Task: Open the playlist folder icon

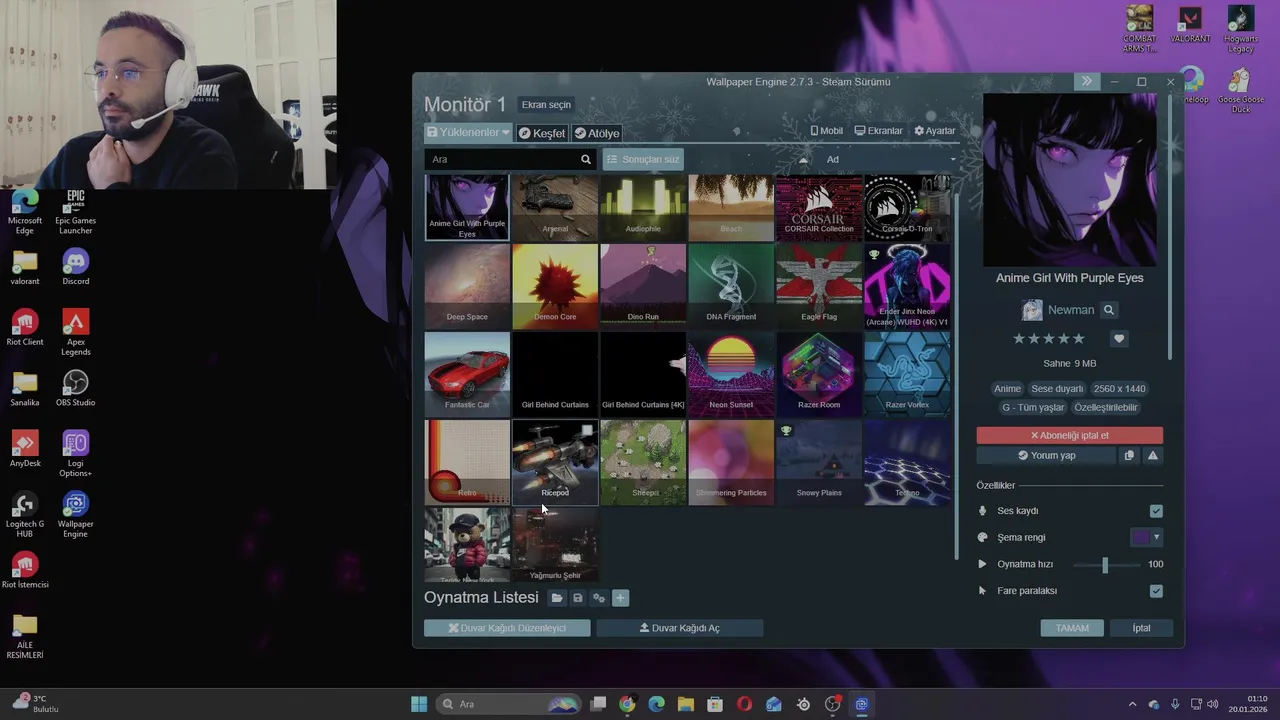Action: point(557,598)
